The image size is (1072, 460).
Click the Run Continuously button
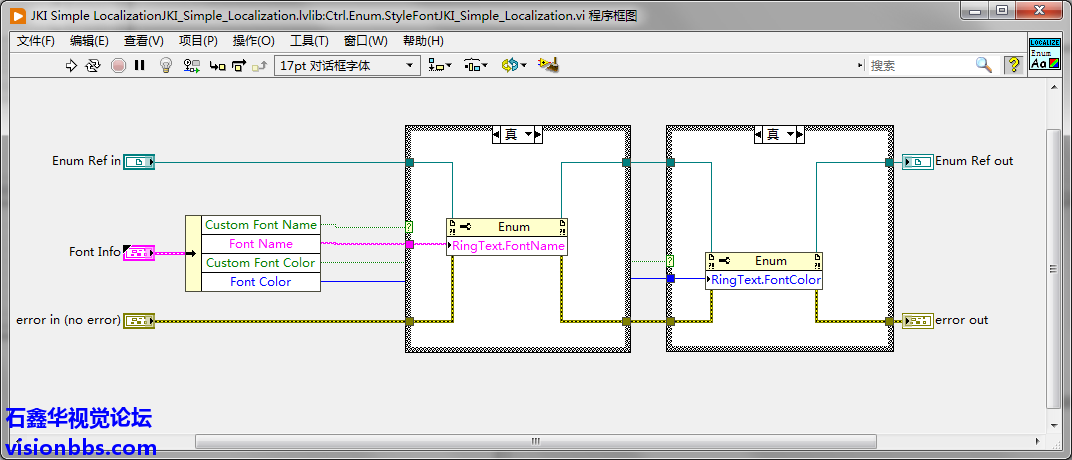coord(93,65)
